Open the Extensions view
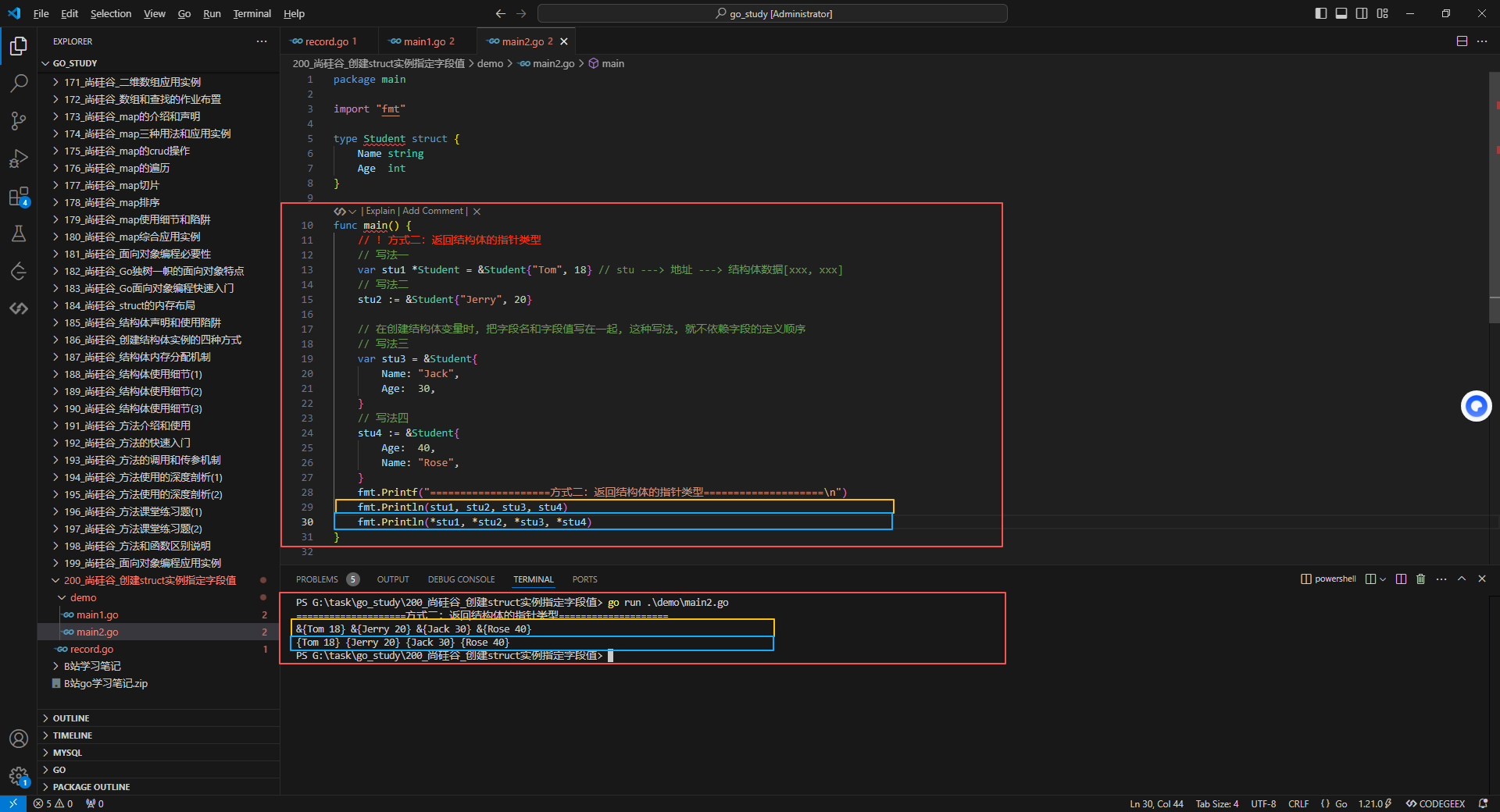The image size is (1500, 812). 19,197
